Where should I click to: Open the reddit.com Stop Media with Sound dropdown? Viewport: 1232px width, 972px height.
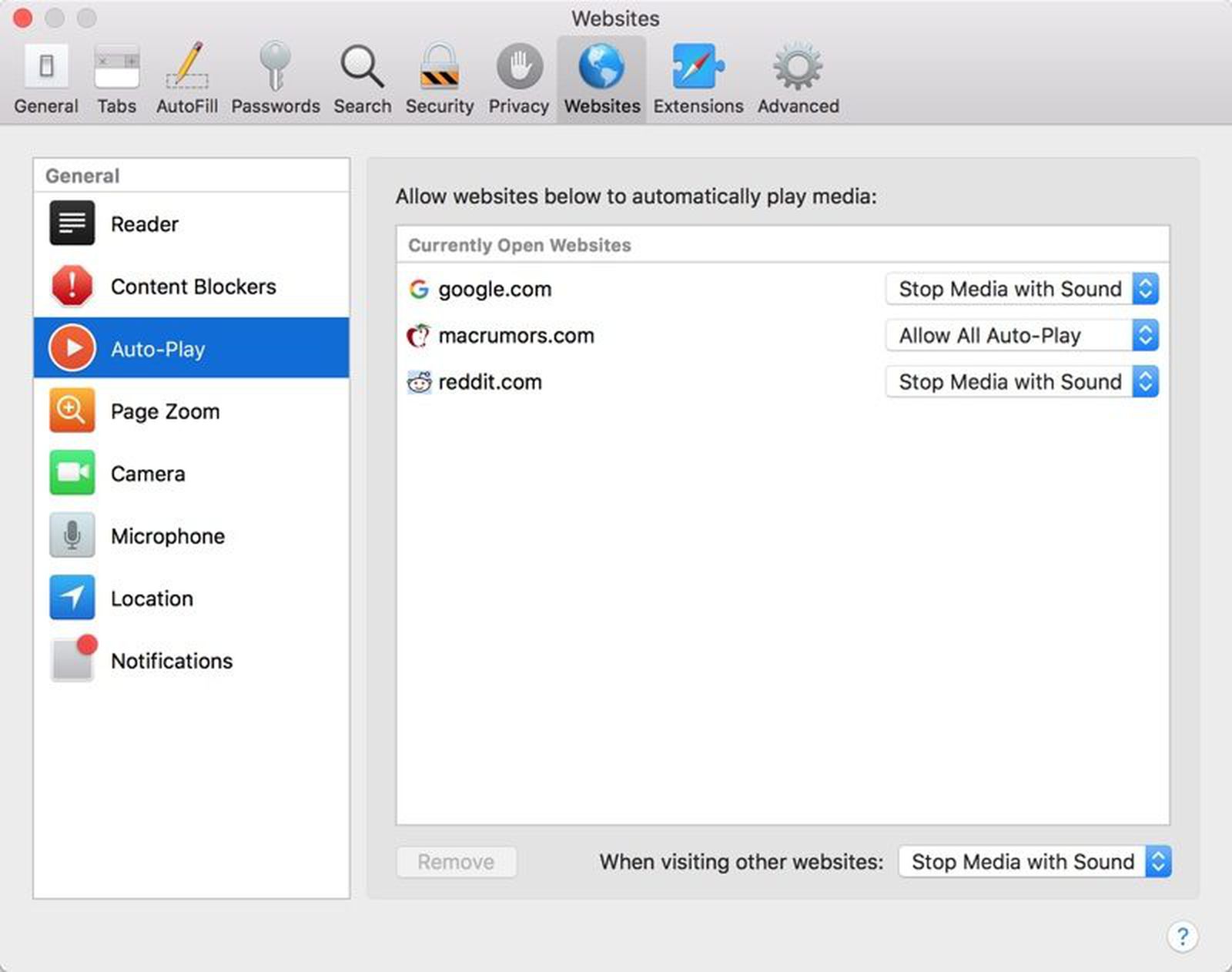[1022, 381]
